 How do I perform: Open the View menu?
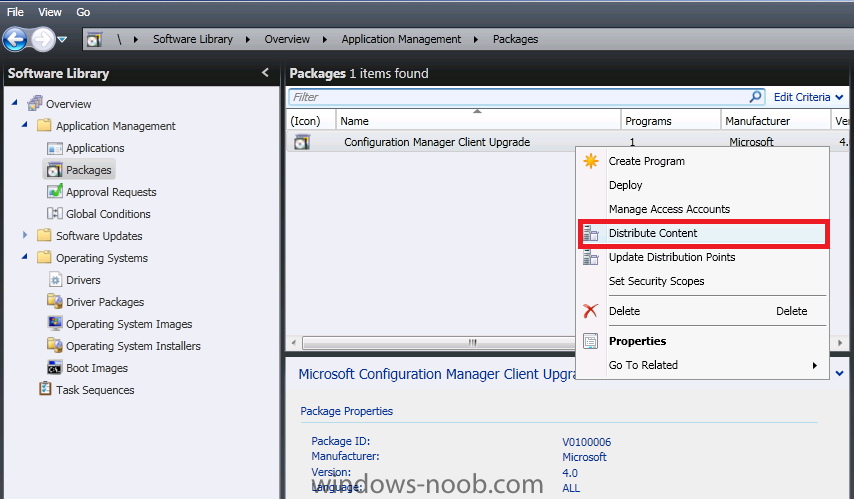point(50,12)
